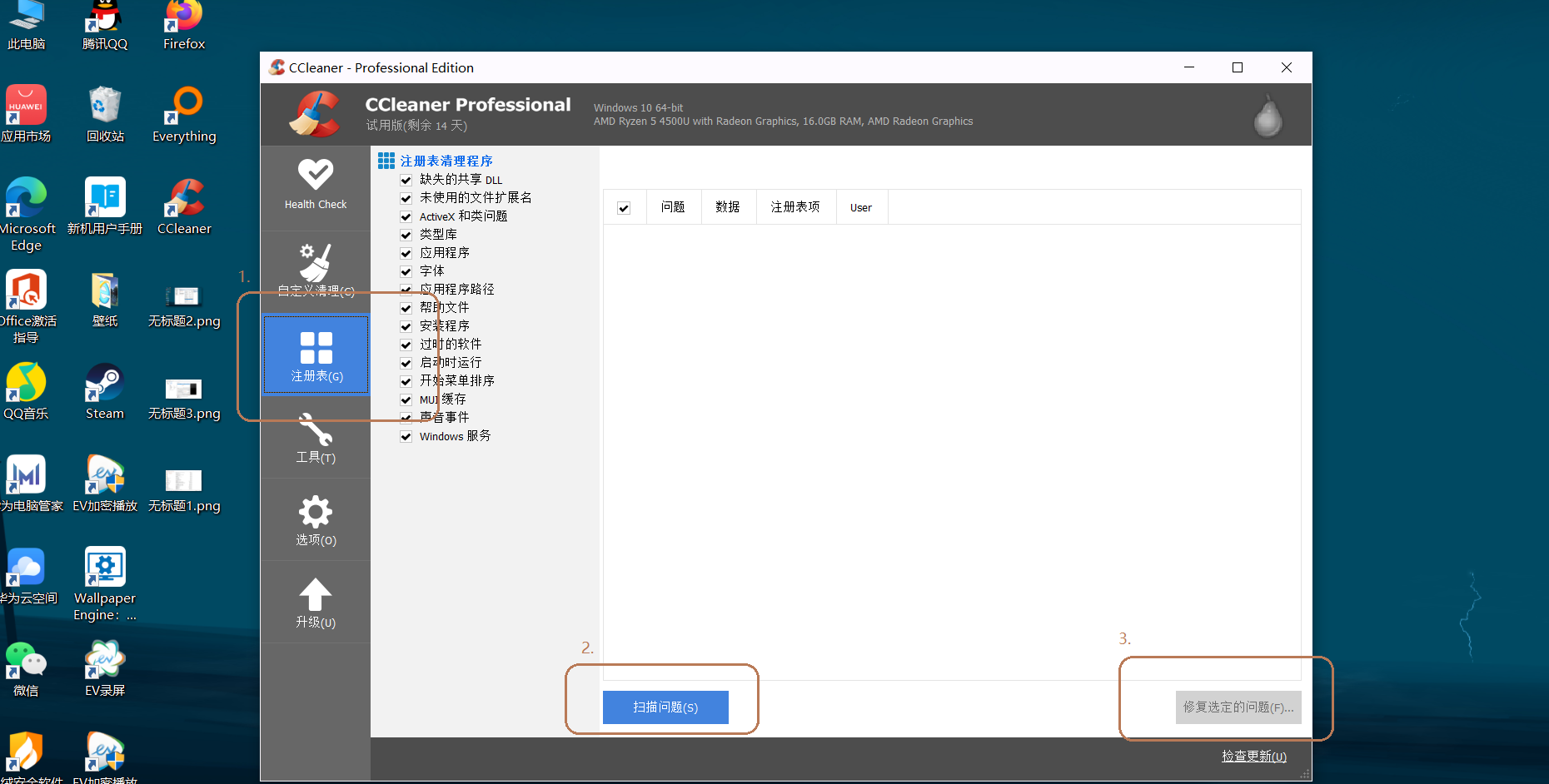This screenshot has width=1549, height=784.
Task: Sort results by 注册表项 column
Action: tap(795, 207)
